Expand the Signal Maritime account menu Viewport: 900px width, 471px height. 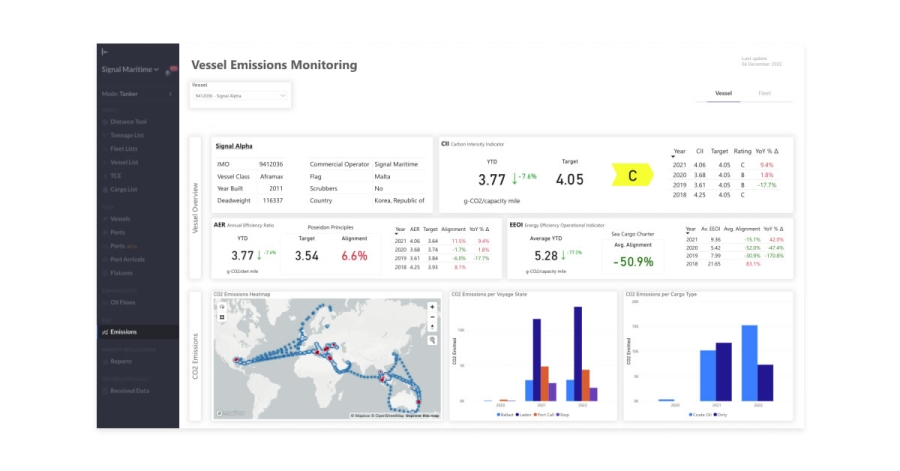point(157,70)
